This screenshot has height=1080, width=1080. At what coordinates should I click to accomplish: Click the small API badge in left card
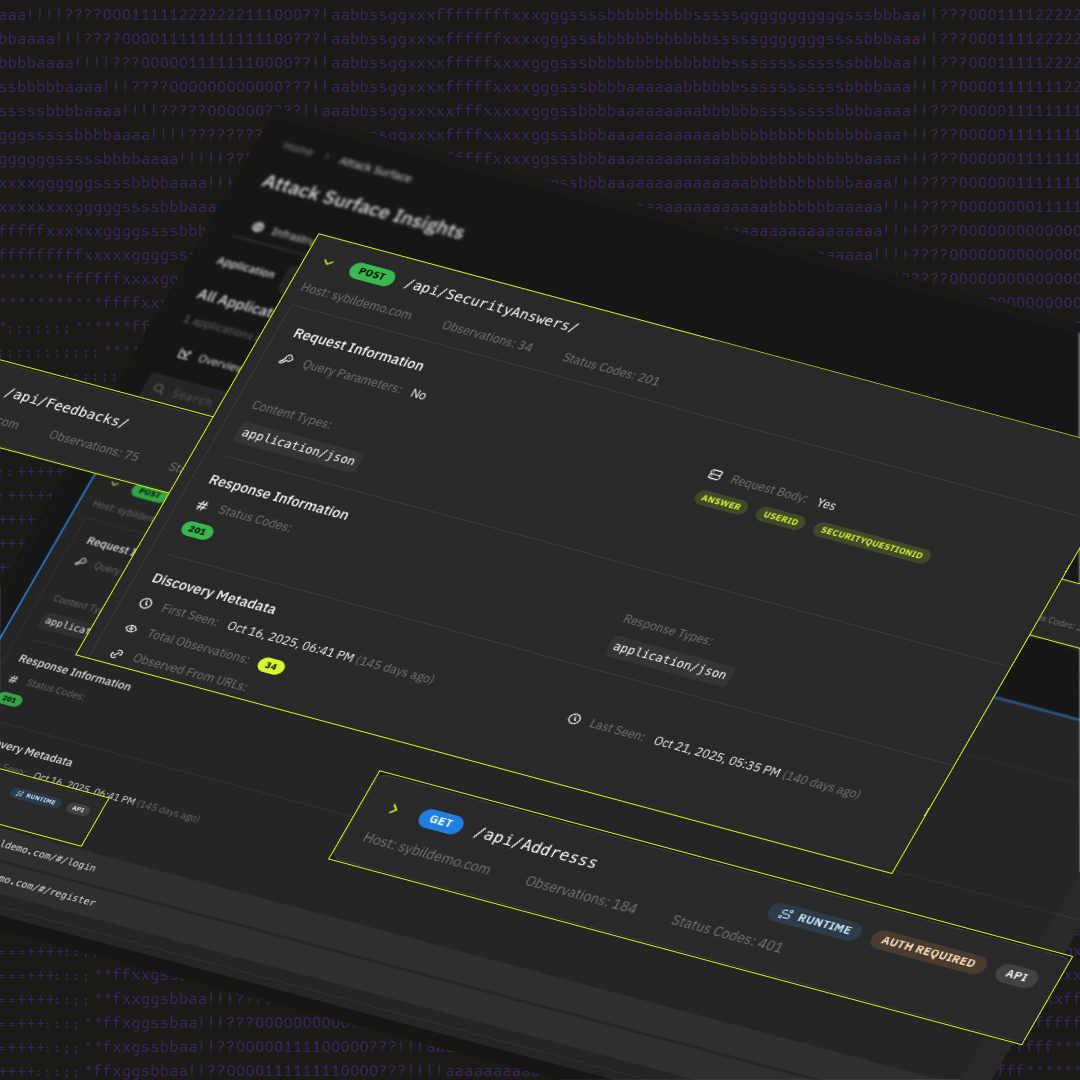coord(78,809)
